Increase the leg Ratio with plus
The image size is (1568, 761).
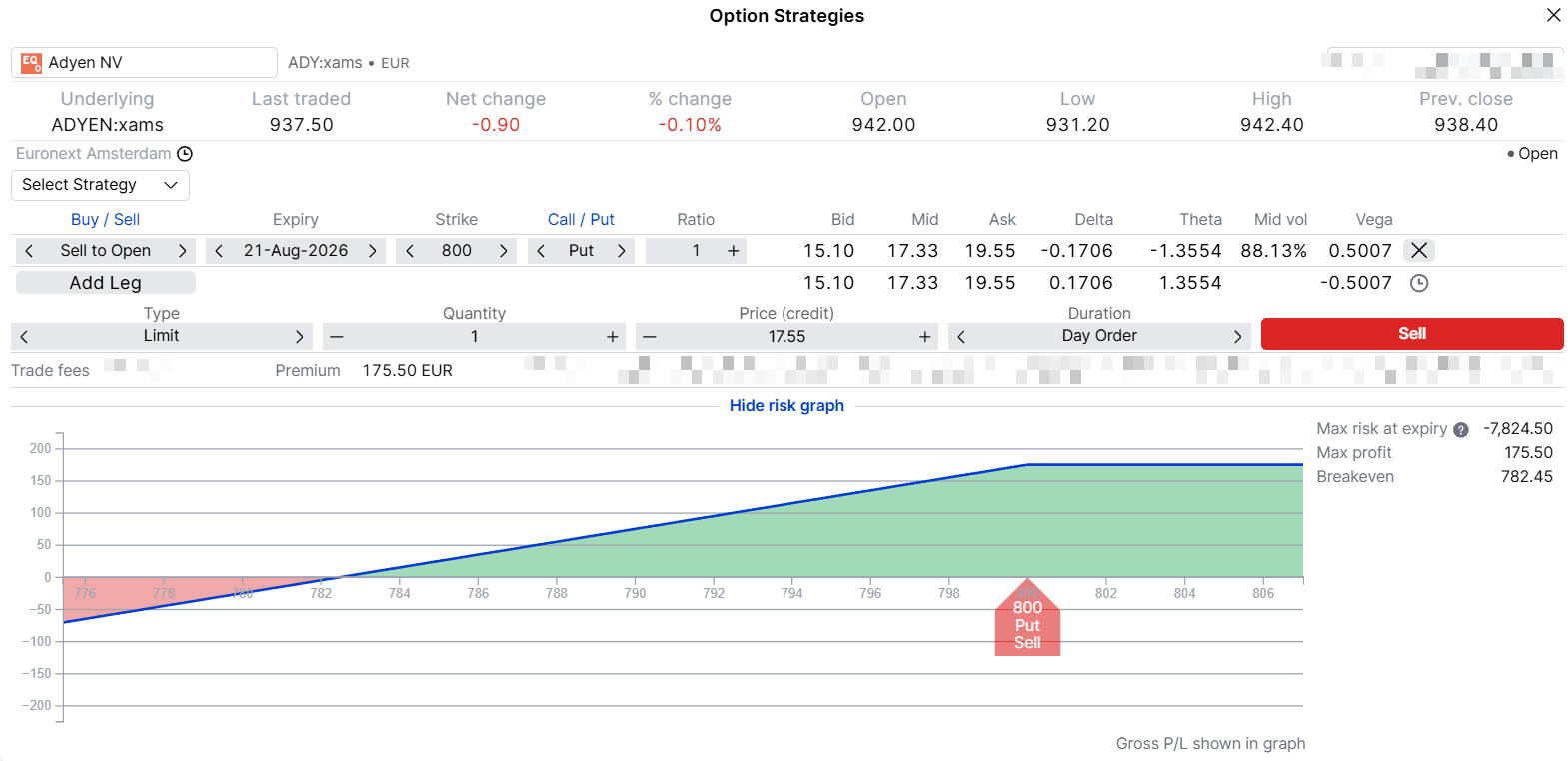[x=734, y=251]
